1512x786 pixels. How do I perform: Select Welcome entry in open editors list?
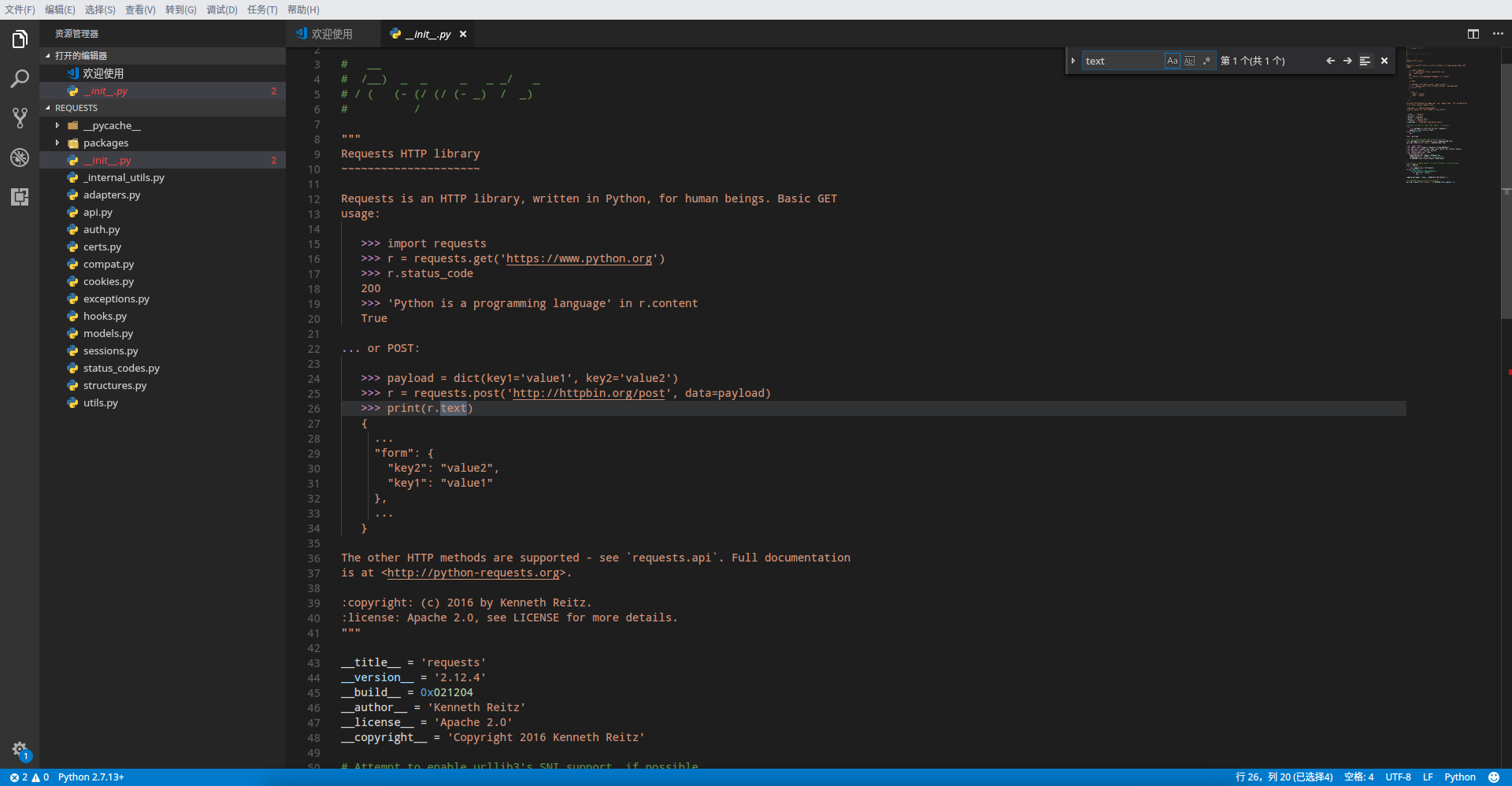tap(162, 73)
